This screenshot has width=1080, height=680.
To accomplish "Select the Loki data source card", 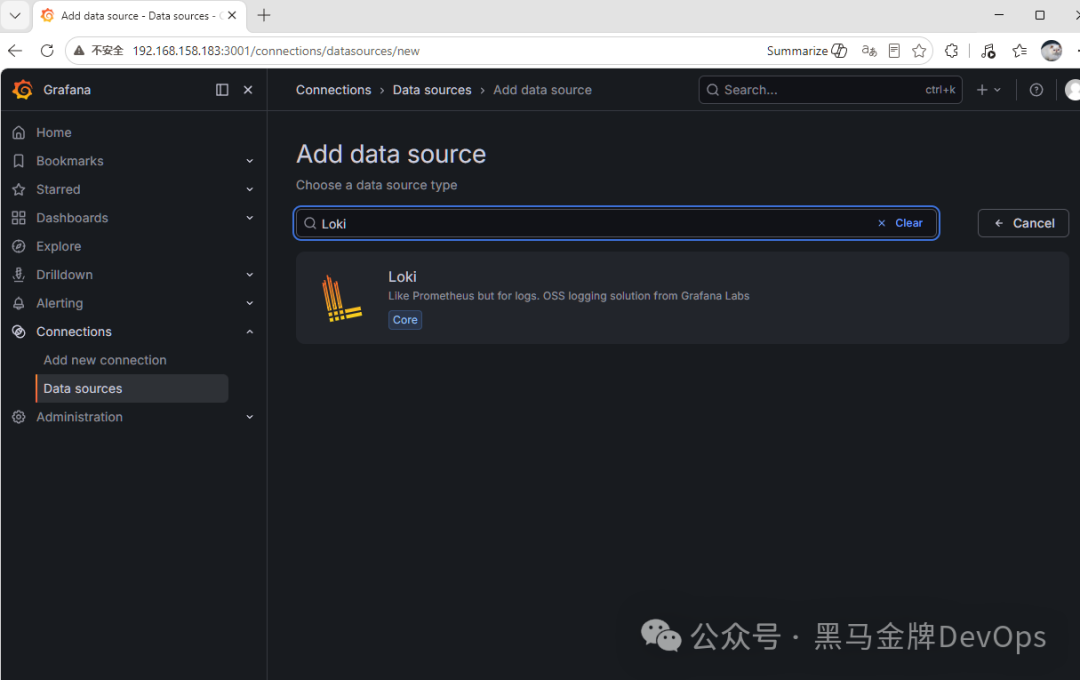I will [682, 298].
